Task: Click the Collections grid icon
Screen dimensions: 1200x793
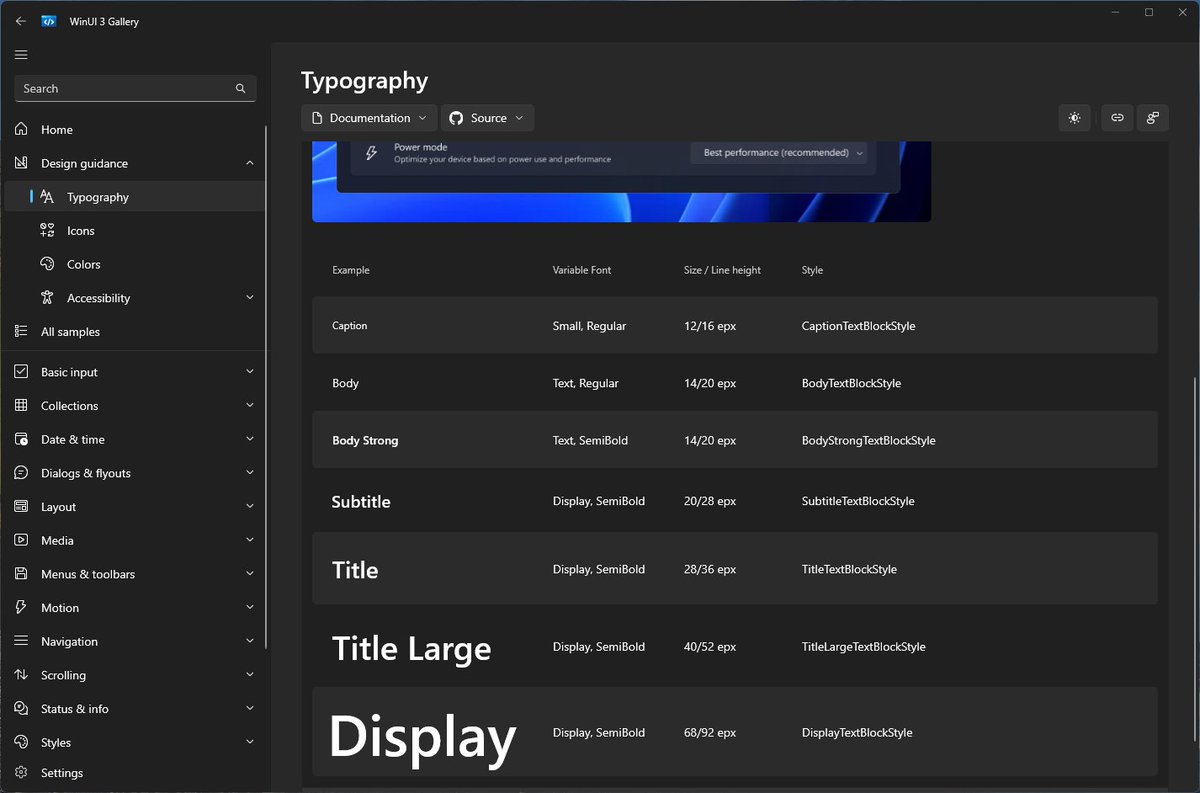Action: (x=21, y=406)
